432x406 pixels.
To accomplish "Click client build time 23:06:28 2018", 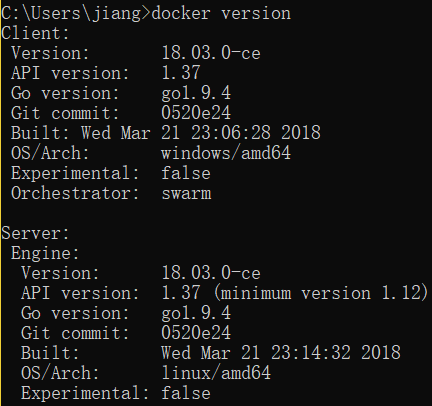I will 256,133.
